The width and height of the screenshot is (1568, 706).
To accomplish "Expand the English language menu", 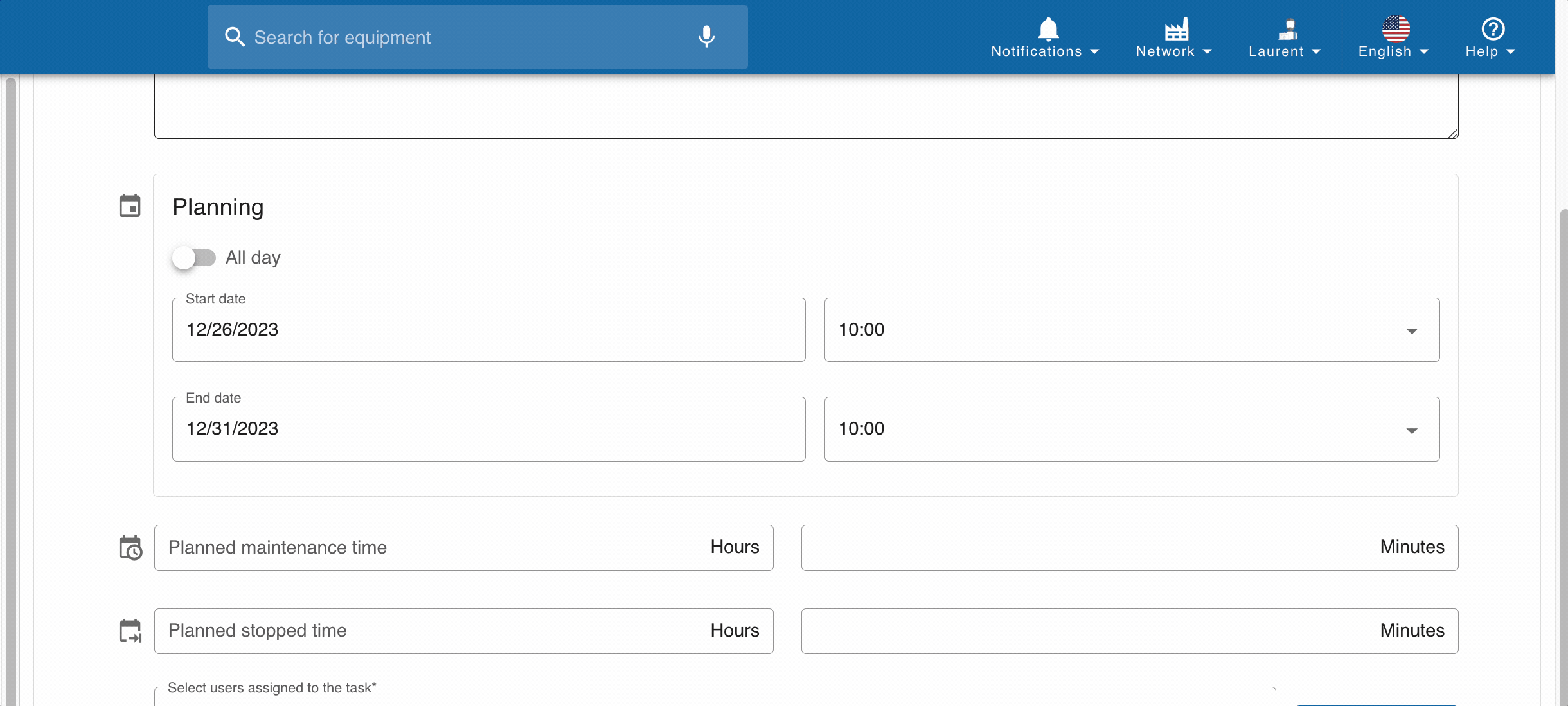I will 1393,51.
